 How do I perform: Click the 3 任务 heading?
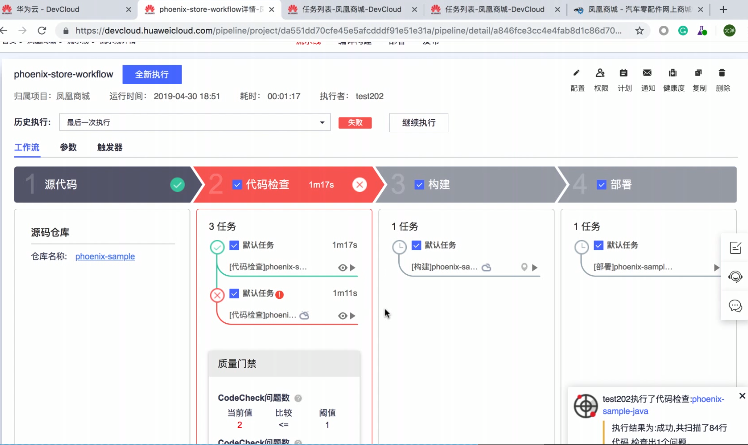click(222, 227)
